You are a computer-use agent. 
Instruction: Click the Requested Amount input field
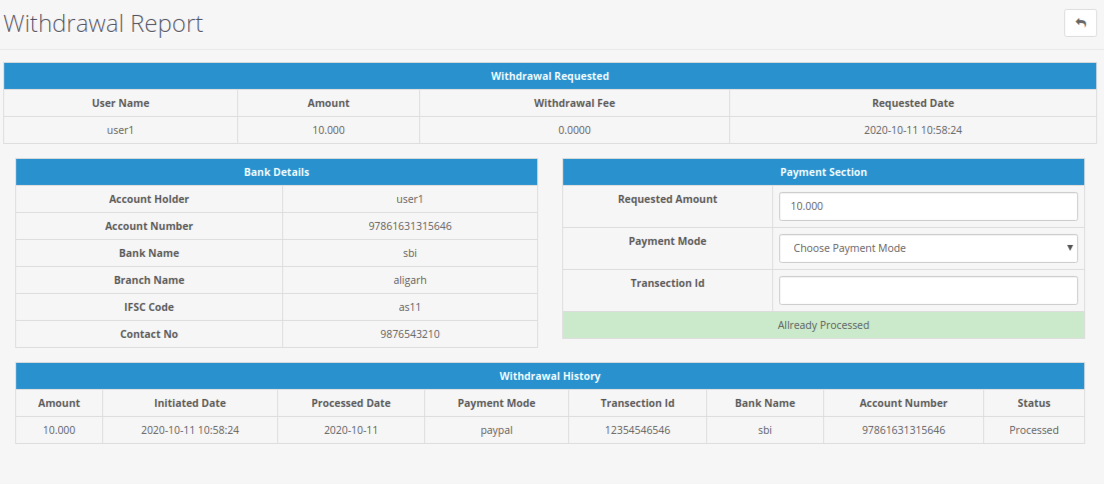tap(927, 206)
